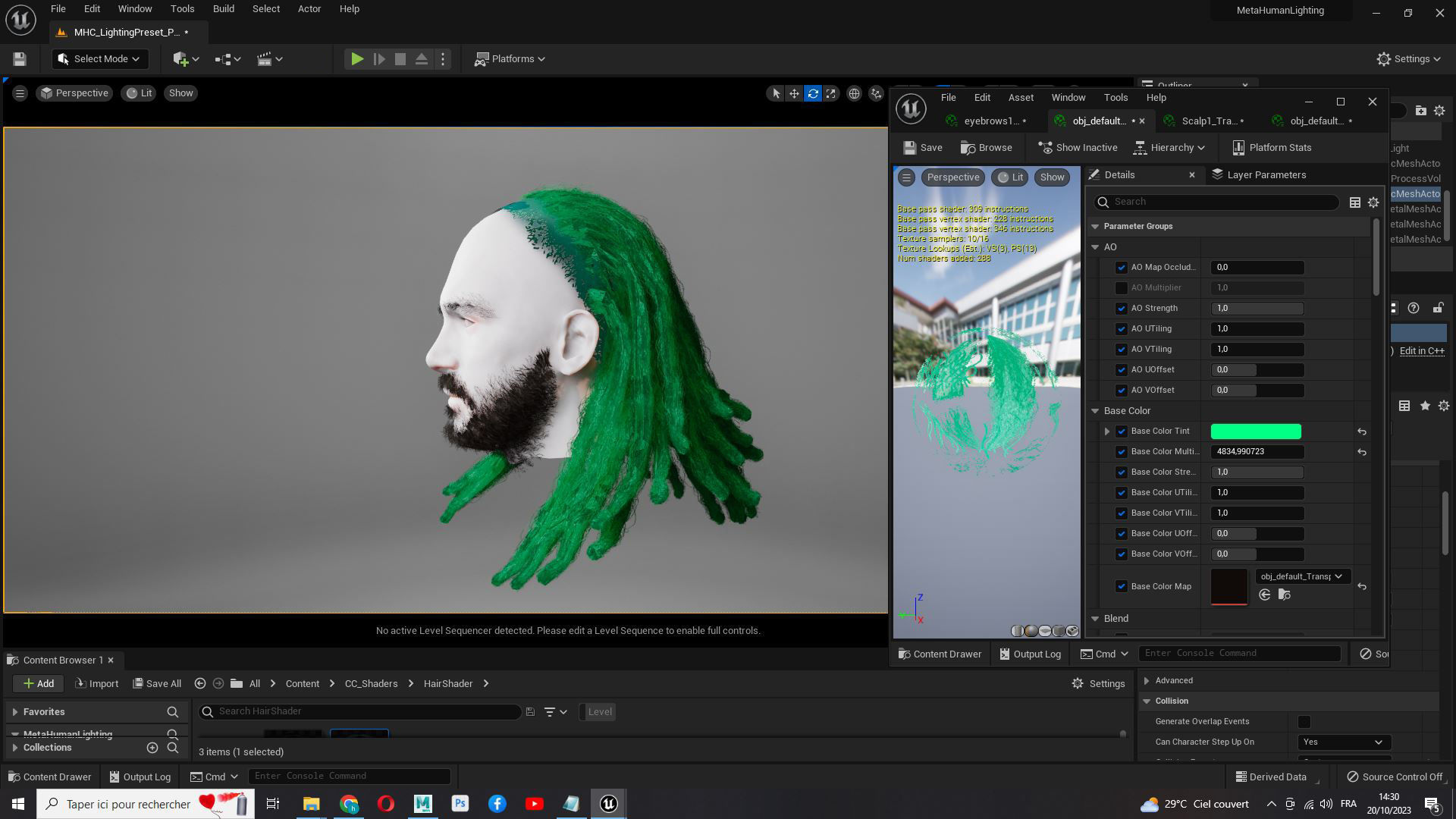Screen dimensions: 1456x819
Task: Open Chrome from Windows taskbar
Action: [x=349, y=804]
